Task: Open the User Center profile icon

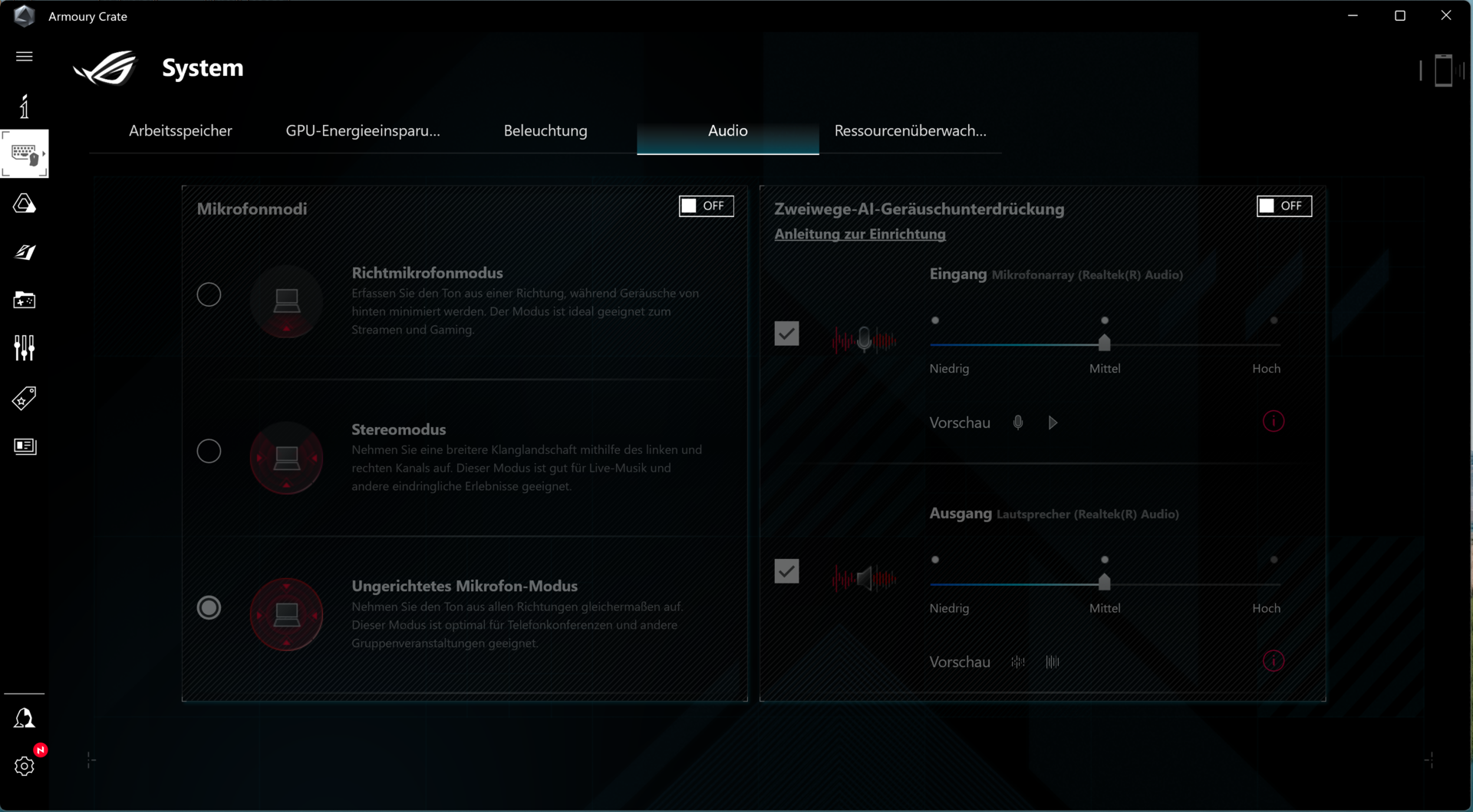Action: click(25, 718)
